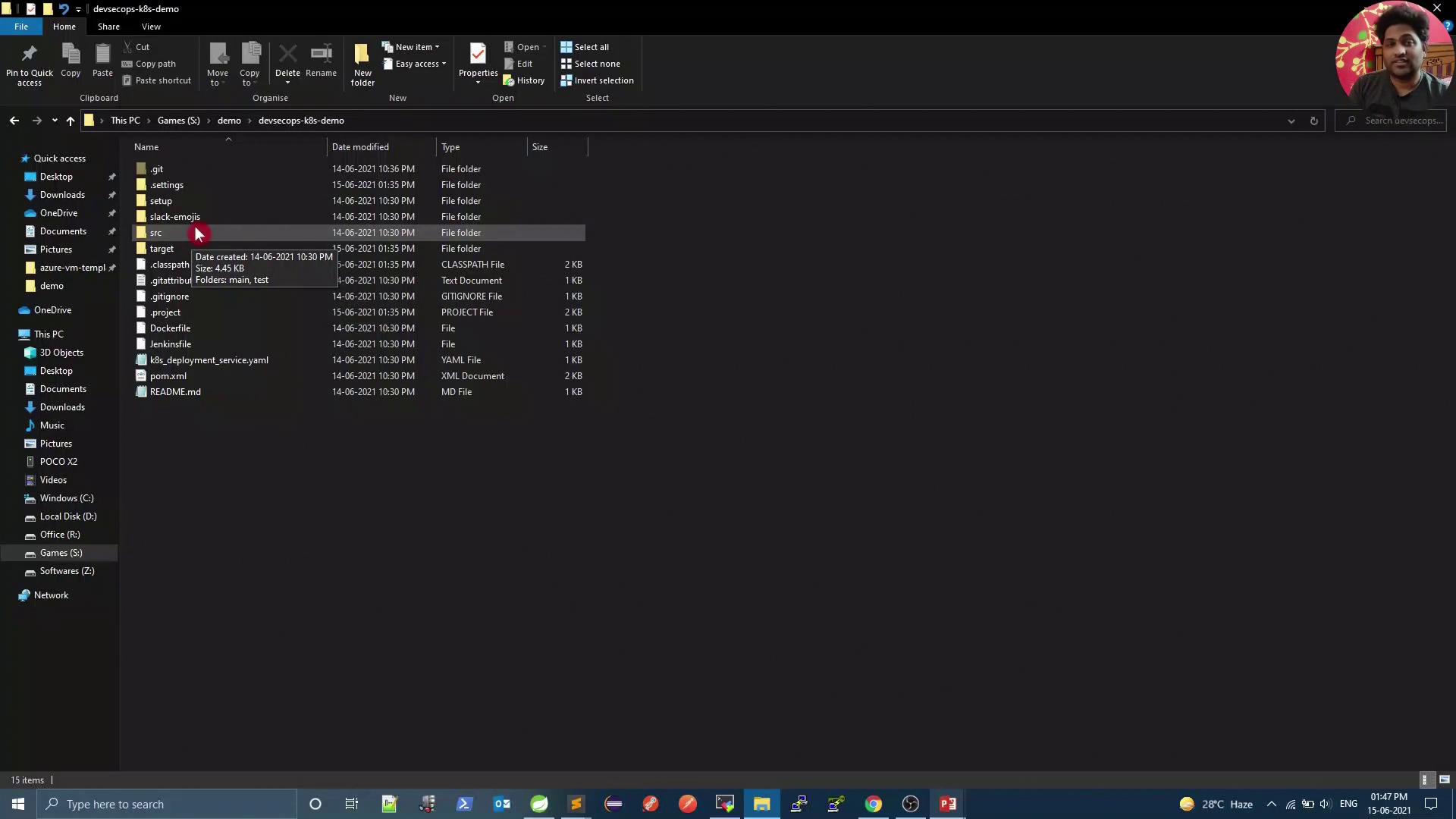Click the Invert selection icon
This screenshot has width=1456, height=819.
coord(566,80)
